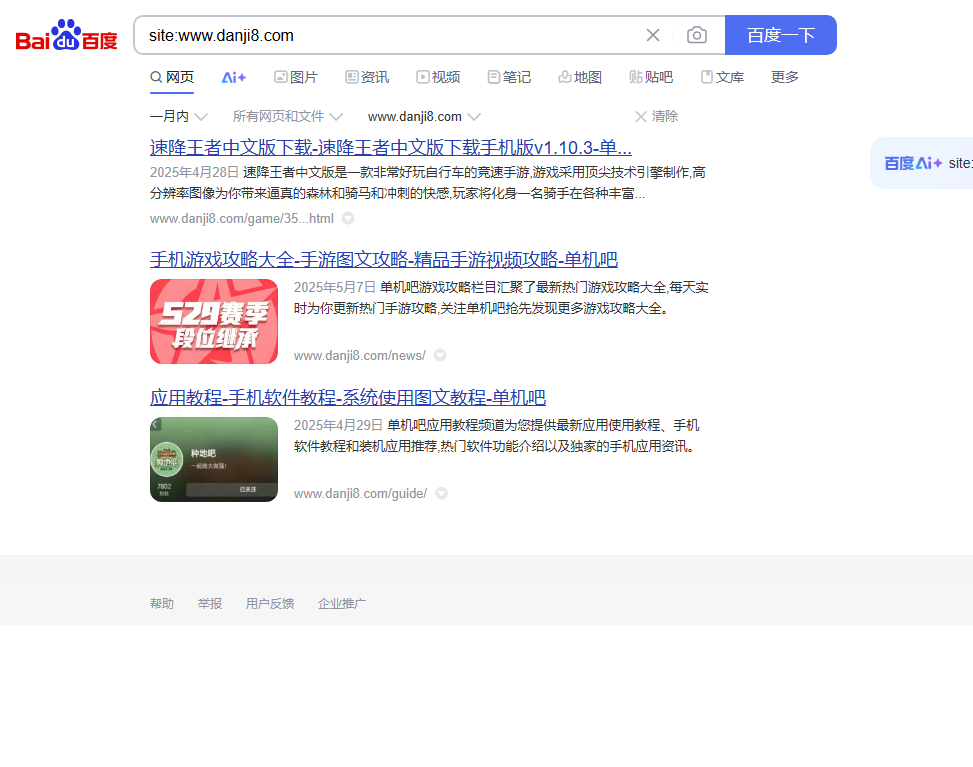This screenshot has width=973, height=767.
Task: Open the 一月内 time filter dropdown
Action: point(178,116)
